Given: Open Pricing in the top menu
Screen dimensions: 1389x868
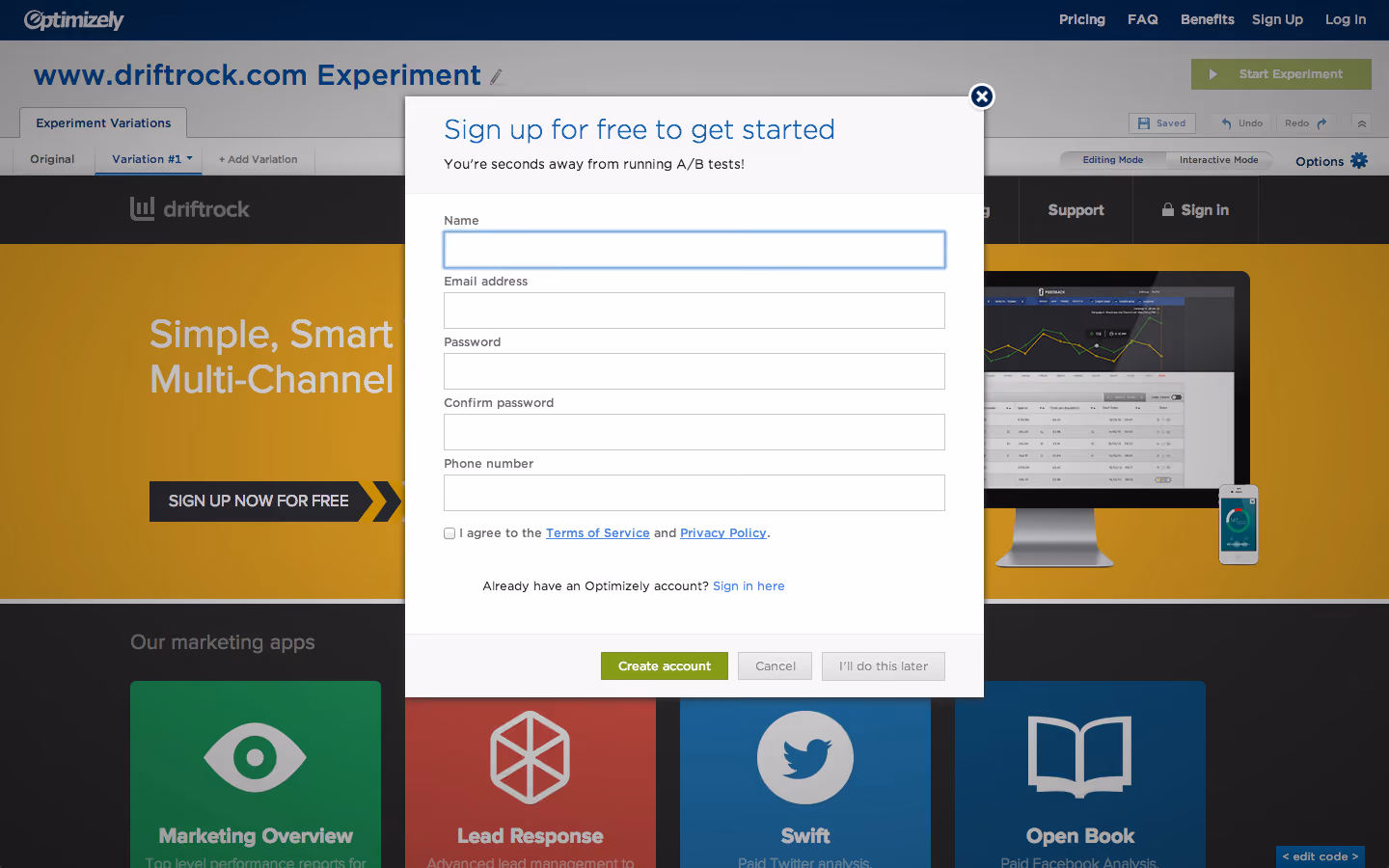Looking at the screenshot, I should (x=1082, y=19).
